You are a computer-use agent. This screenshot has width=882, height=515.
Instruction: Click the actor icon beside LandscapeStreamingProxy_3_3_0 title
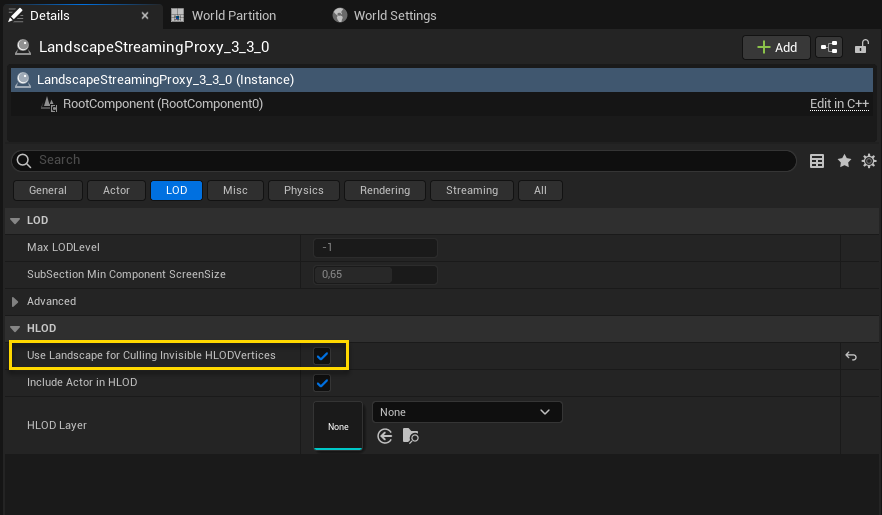click(x=22, y=47)
